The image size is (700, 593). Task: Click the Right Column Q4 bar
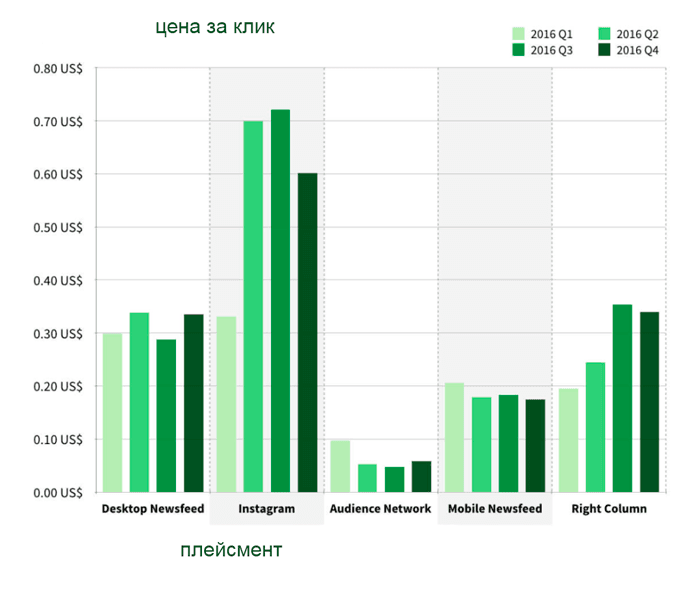(650, 402)
